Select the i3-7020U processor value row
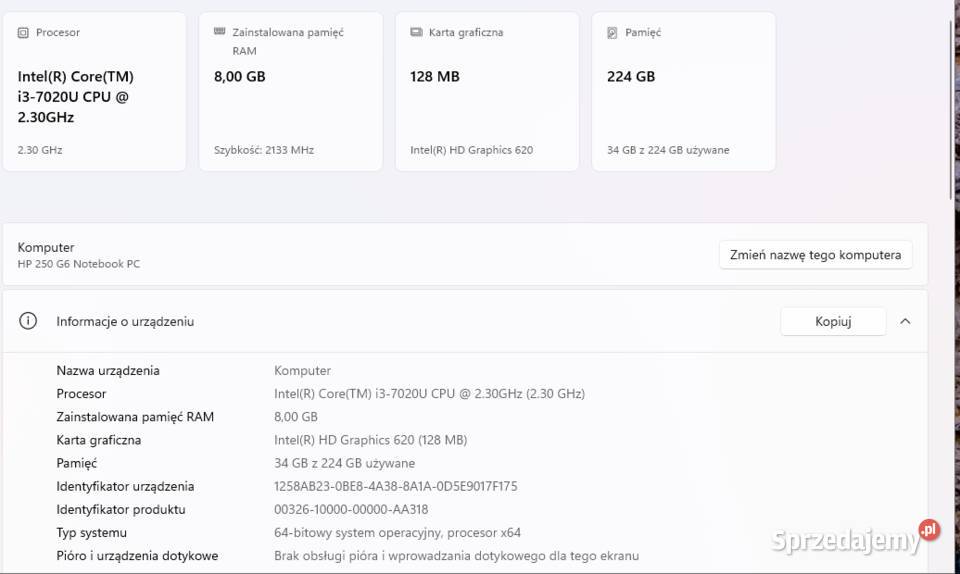 [x=429, y=393]
